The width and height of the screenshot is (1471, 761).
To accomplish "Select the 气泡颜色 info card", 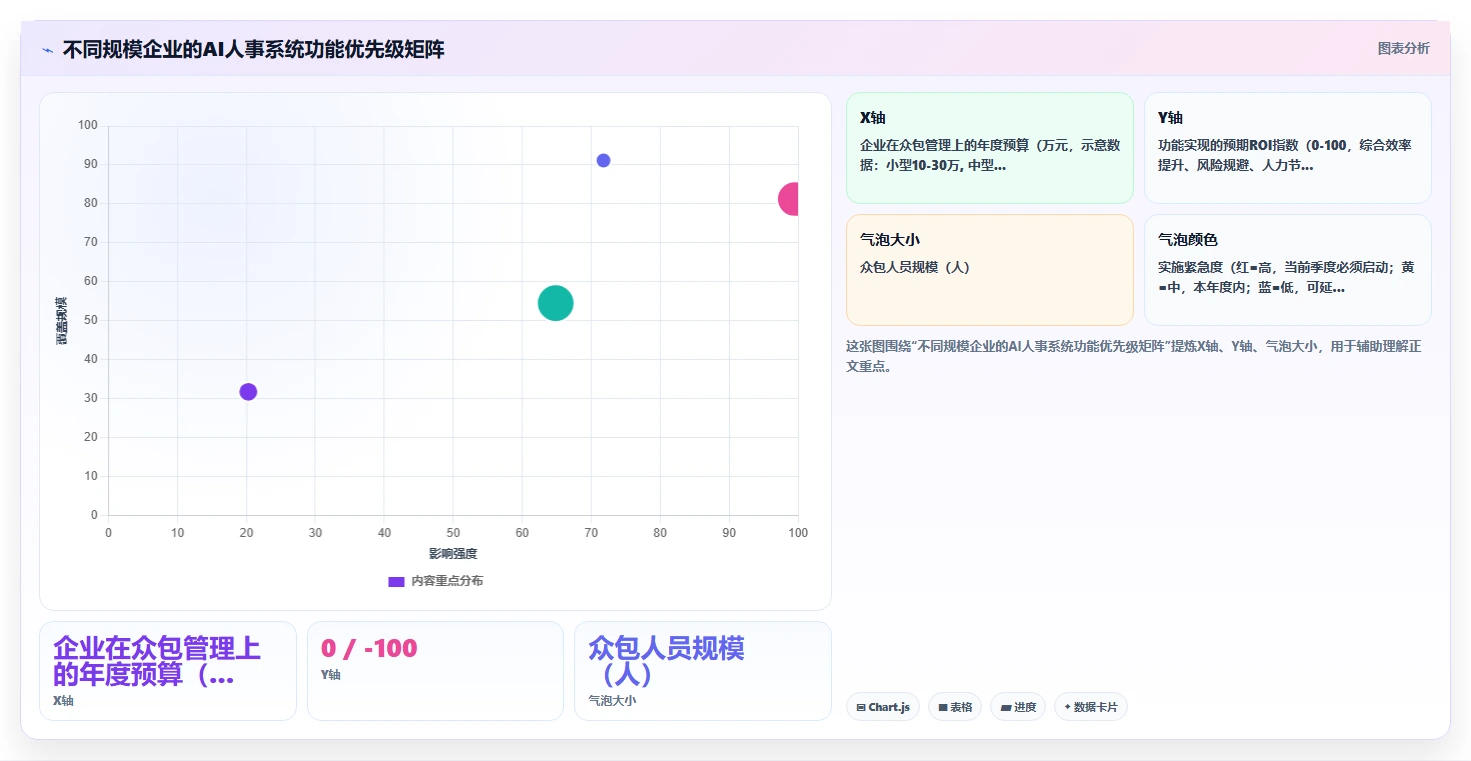I will [x=1287, y=270].
